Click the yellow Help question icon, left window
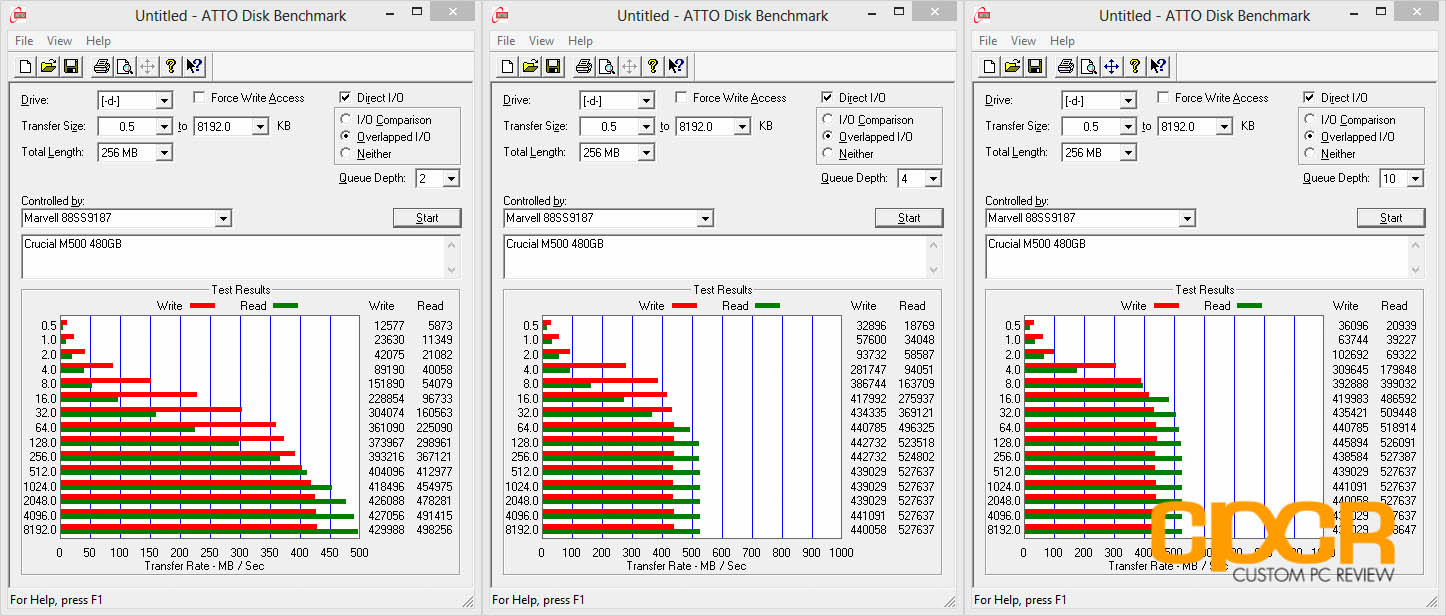The height and width of the screenshot is (616, 1446). [171, 66]
